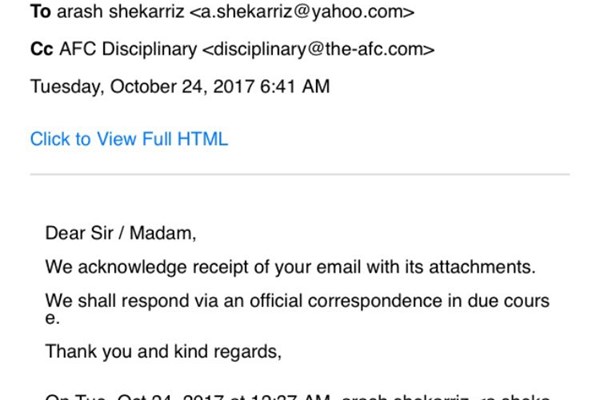Select the a.shekarriz@yahoo.com email address

[x=302, y=12]
